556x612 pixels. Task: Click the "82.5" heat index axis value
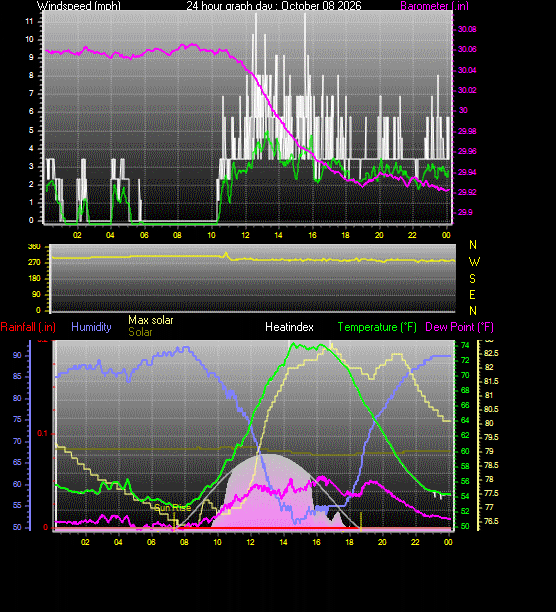(491, 353)
